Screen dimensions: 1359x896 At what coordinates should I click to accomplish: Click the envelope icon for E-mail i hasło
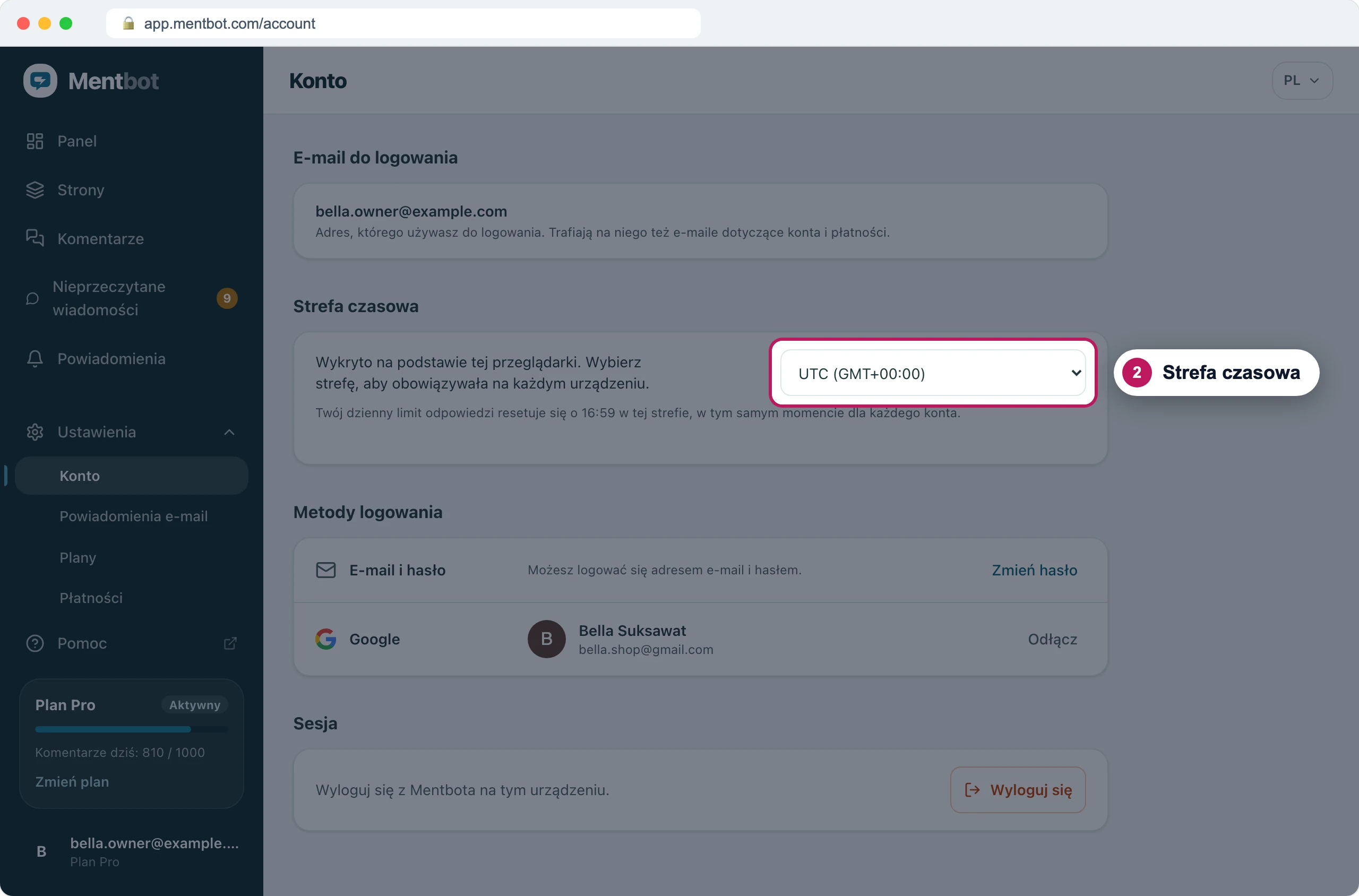(326, 570)
